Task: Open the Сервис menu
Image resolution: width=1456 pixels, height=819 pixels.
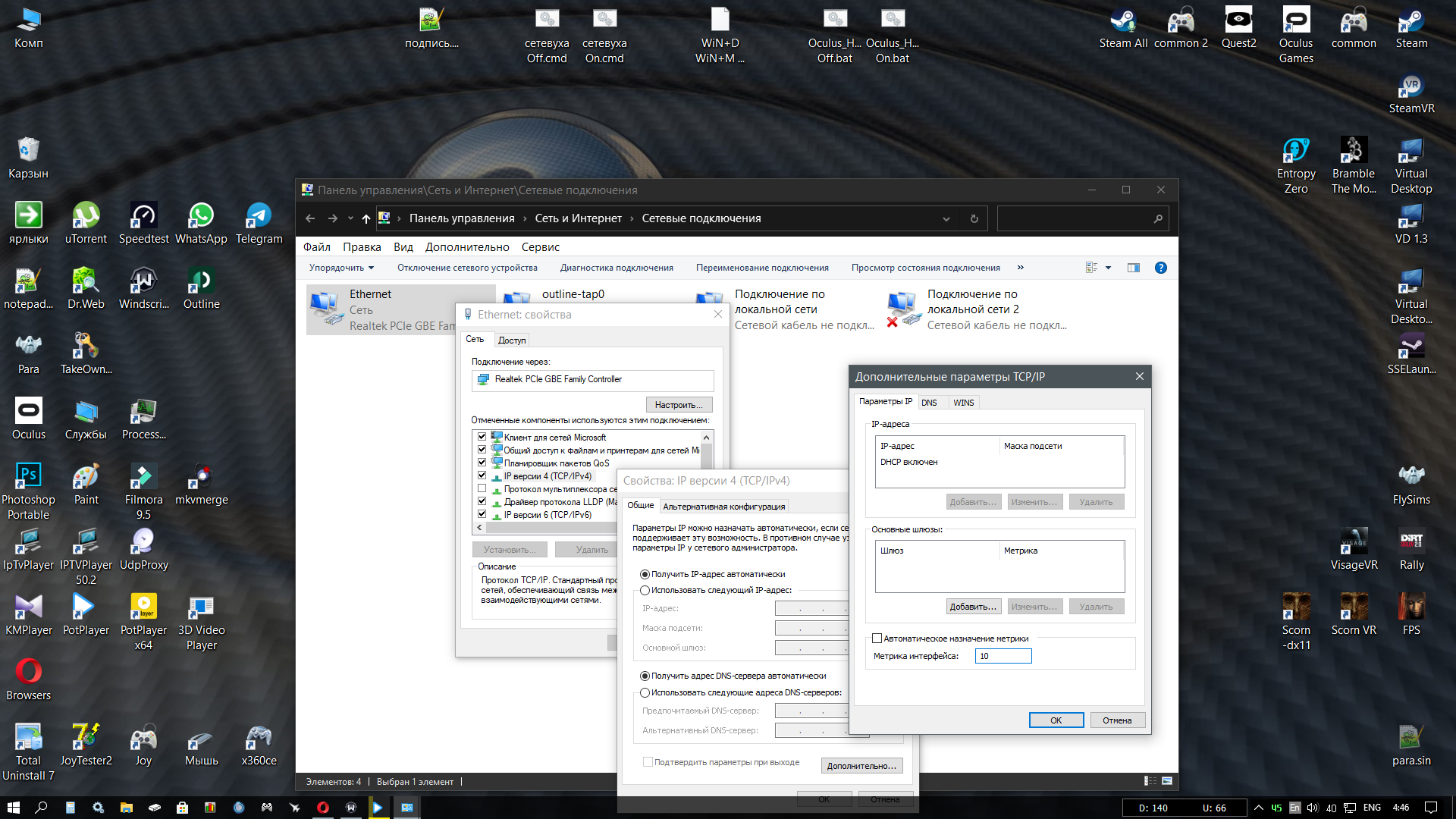Action: pyautogui.click(x=540, y=247)
